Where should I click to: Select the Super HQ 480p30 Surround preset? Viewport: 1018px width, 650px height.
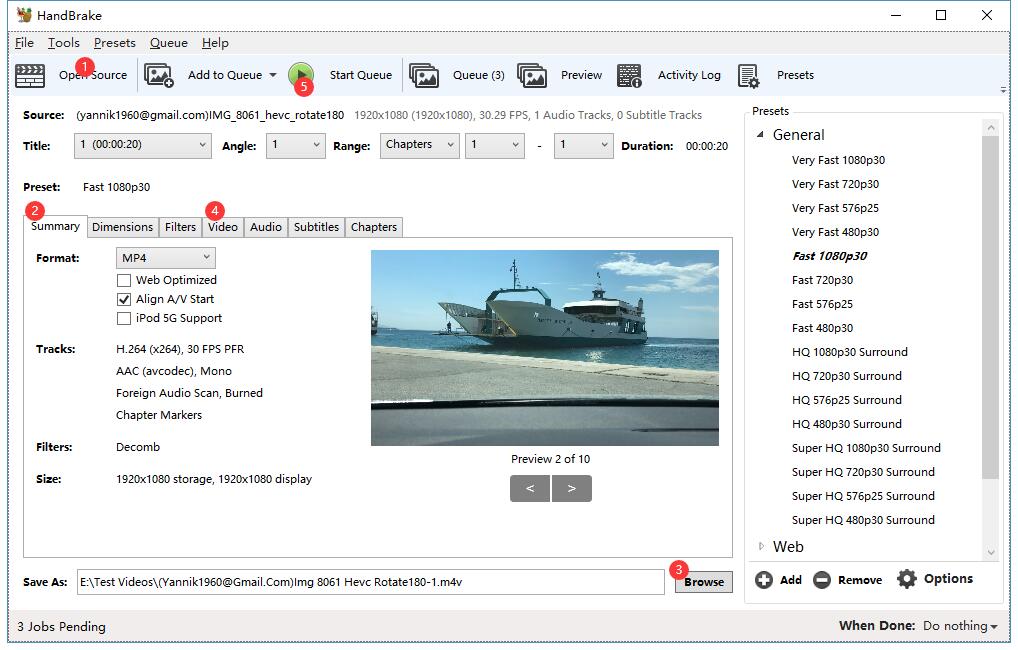click(x=863, y=521)
